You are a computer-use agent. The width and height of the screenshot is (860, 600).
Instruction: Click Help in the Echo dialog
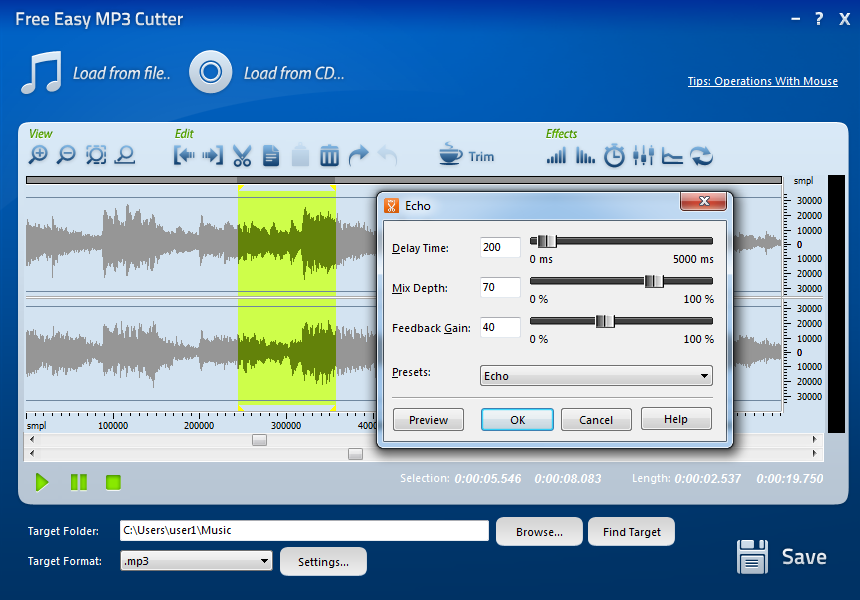click(x=676, y=419)
